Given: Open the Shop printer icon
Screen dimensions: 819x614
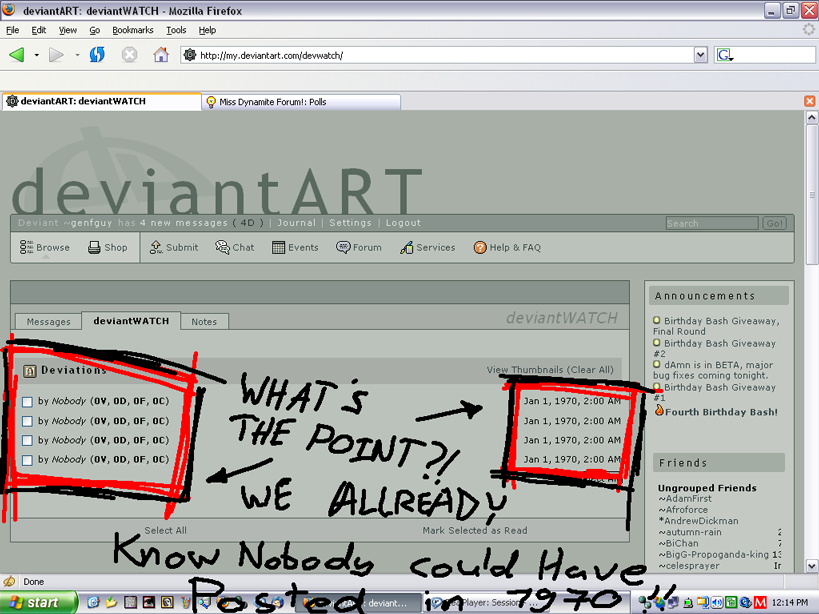Looking at the screenshot, I should [94, 247].
